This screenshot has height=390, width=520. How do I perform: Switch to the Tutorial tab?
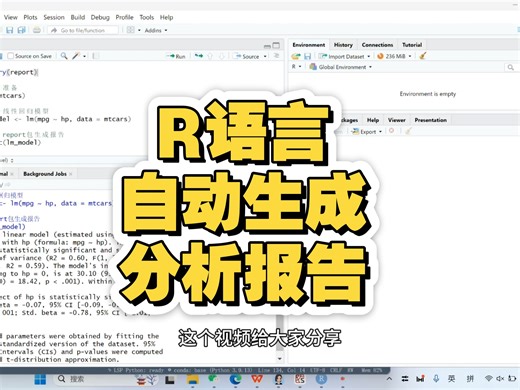pyautogui.click(x=412, y=45)
